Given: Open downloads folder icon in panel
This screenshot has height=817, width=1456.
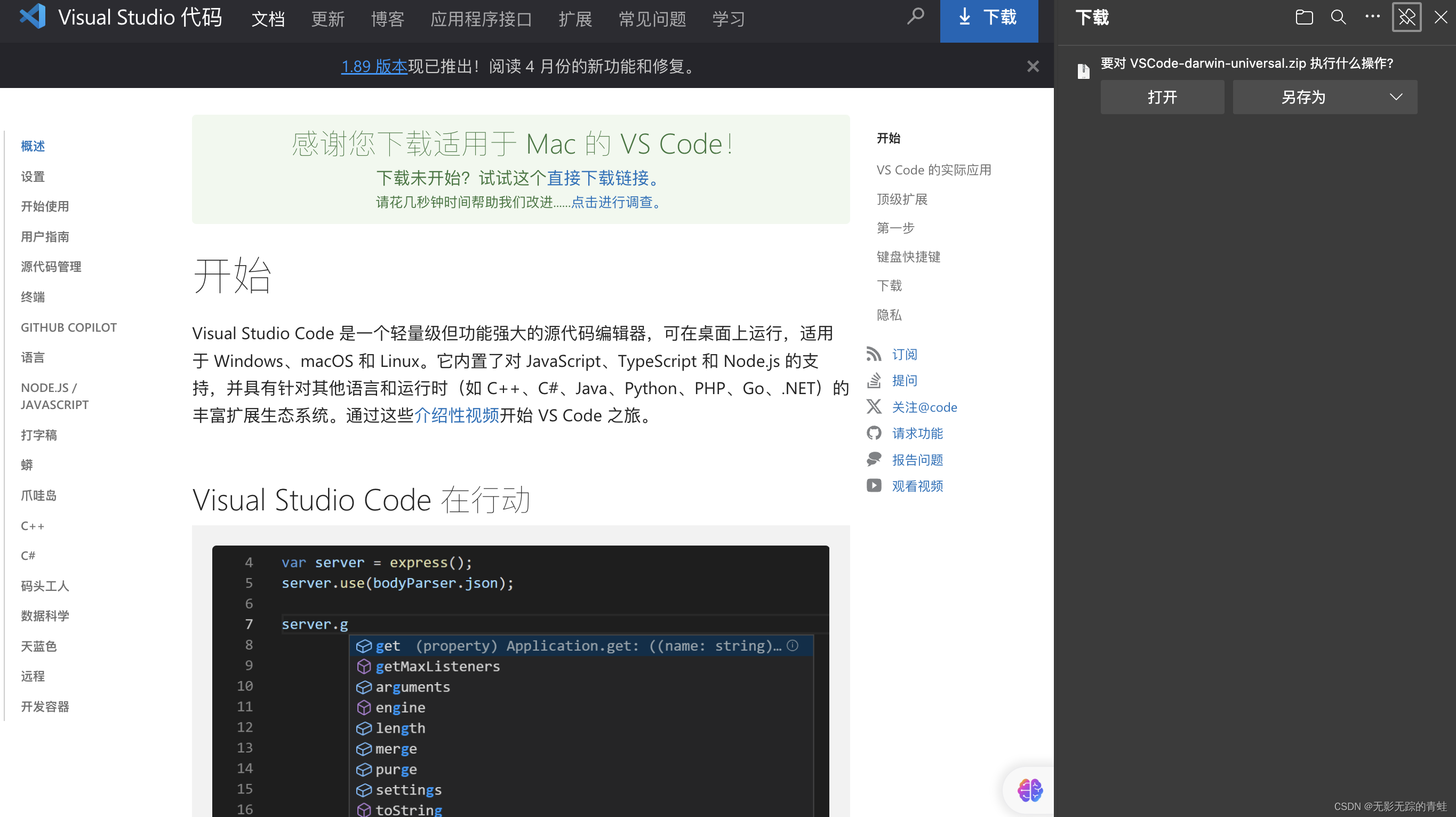Looking at the screenshot, I should pos(1304,17).
